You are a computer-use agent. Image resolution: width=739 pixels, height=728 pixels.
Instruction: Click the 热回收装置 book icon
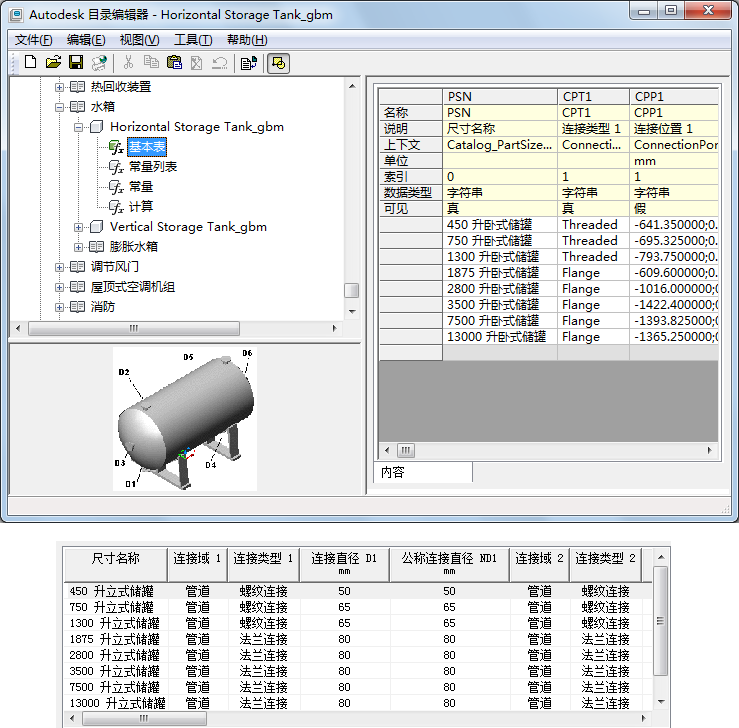(x=77, y=87)
